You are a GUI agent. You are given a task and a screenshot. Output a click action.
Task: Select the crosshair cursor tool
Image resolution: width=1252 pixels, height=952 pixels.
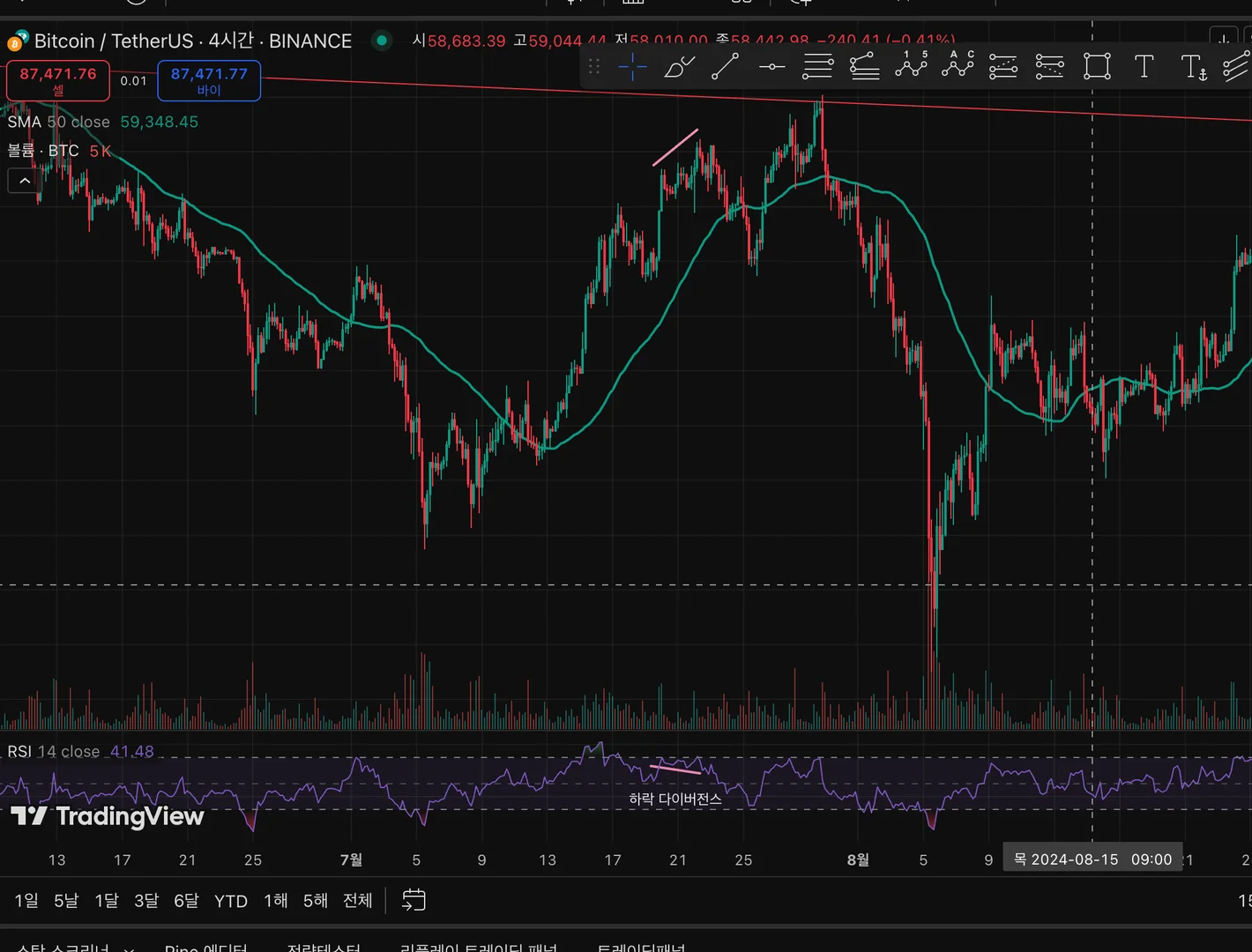pyautogui.click(x=632, y=66)
